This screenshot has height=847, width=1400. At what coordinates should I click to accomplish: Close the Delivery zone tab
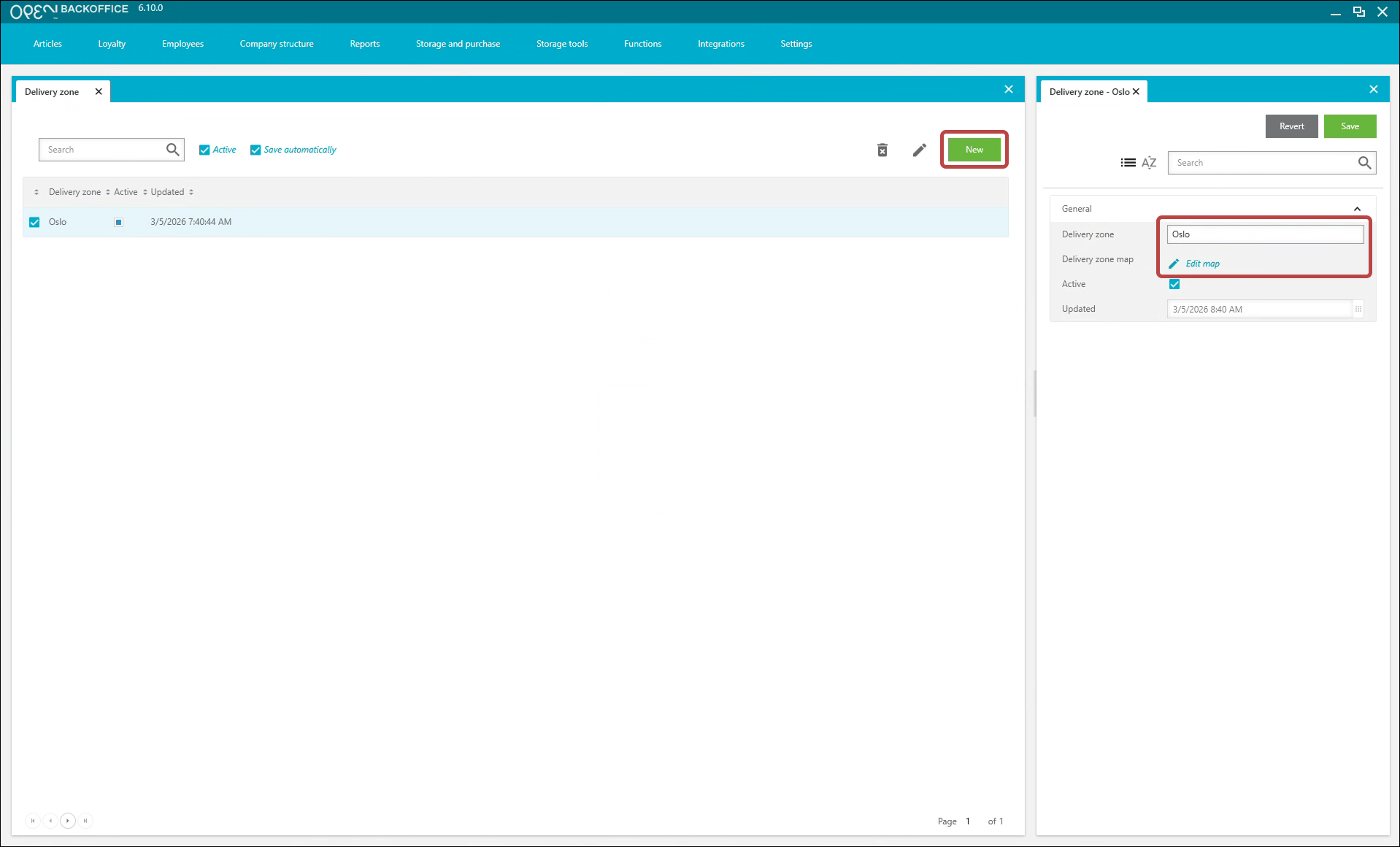[99, 91]
